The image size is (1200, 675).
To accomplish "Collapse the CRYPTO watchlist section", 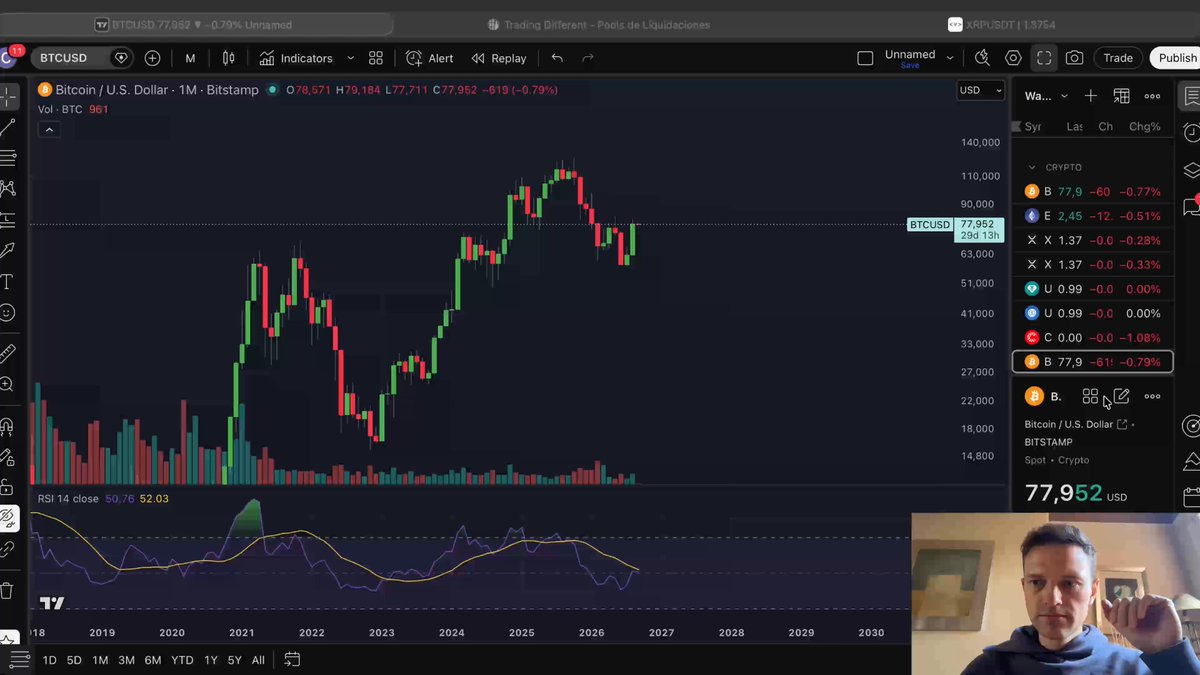I will [x=1032, y=167].
